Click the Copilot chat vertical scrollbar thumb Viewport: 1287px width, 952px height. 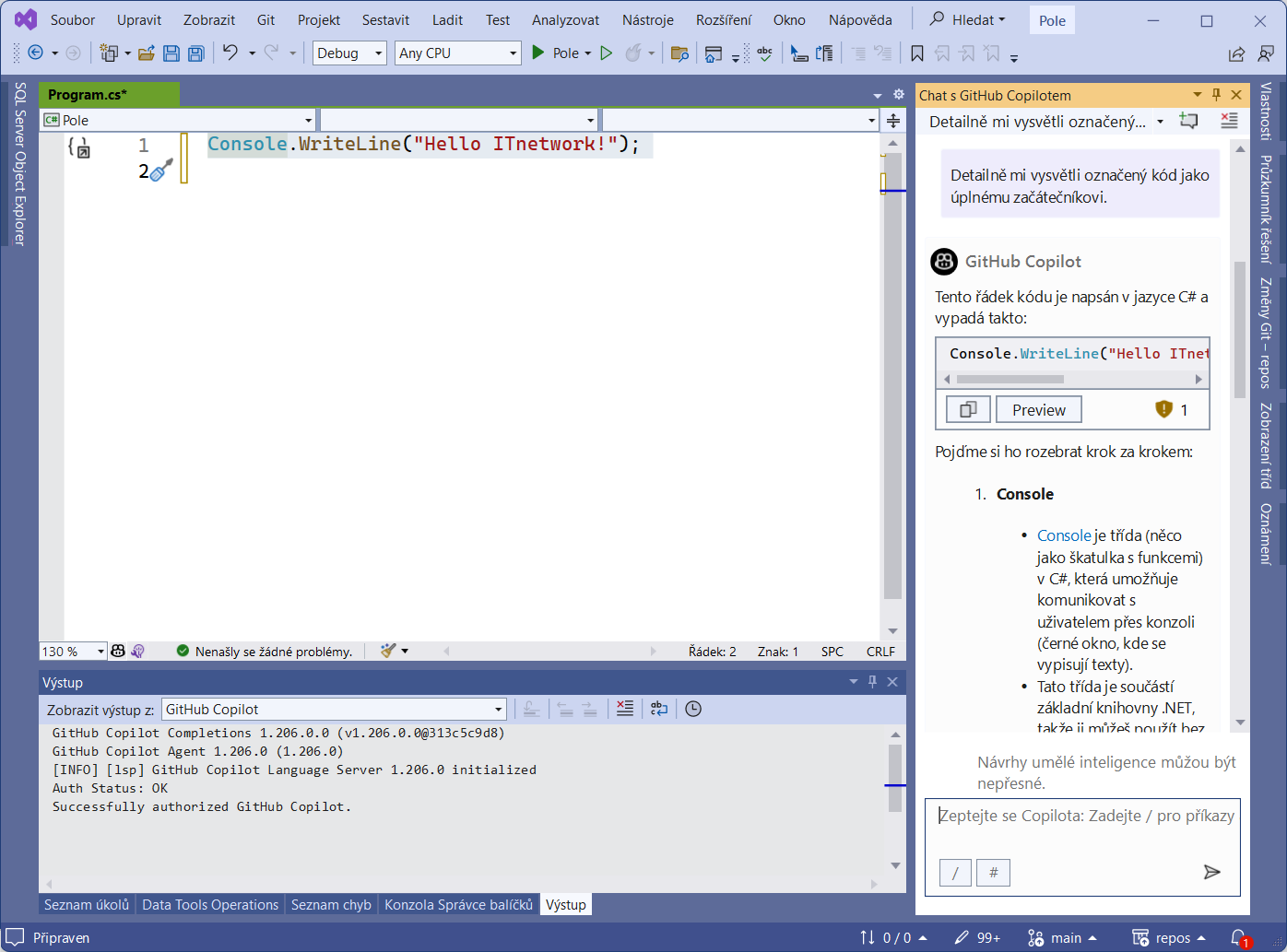1239,329
